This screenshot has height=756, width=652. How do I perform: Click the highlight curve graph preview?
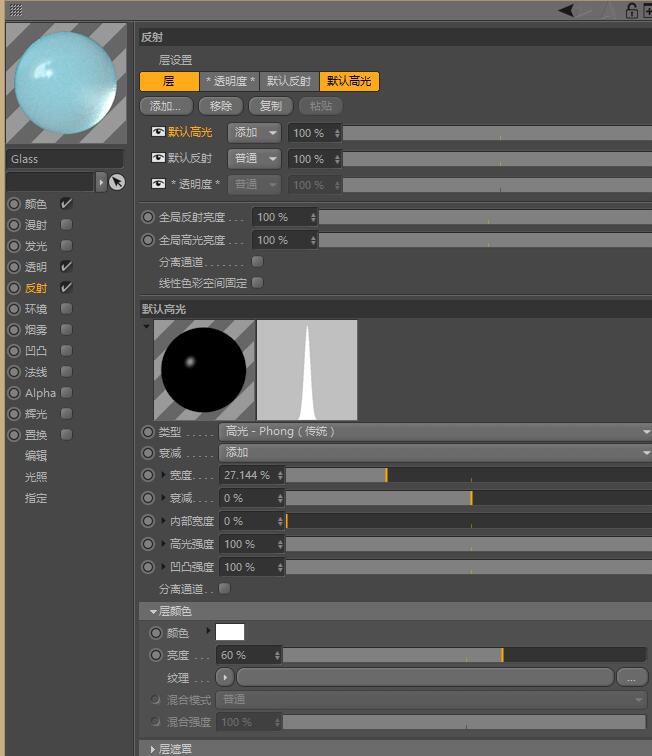(x=307, y=370)
